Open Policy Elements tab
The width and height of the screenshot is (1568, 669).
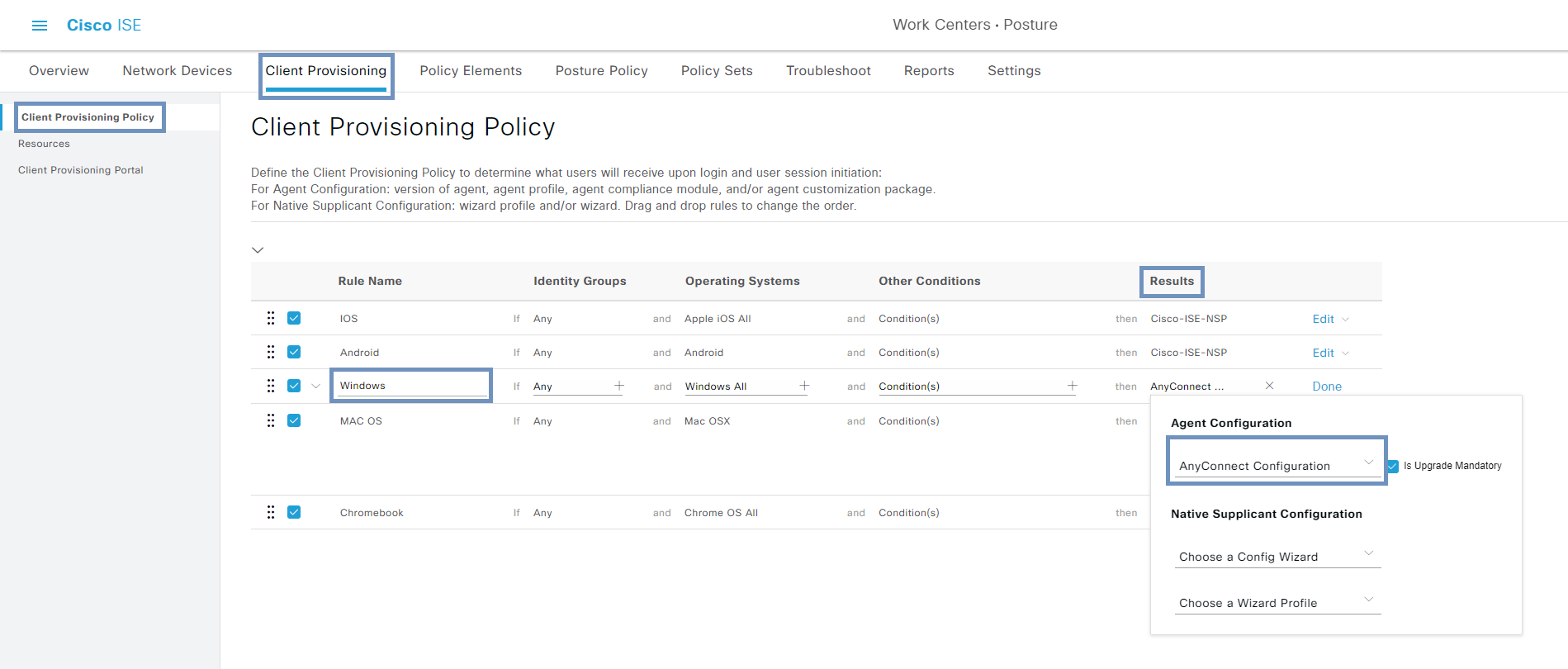pyautogui.click(x=471, y=71)
